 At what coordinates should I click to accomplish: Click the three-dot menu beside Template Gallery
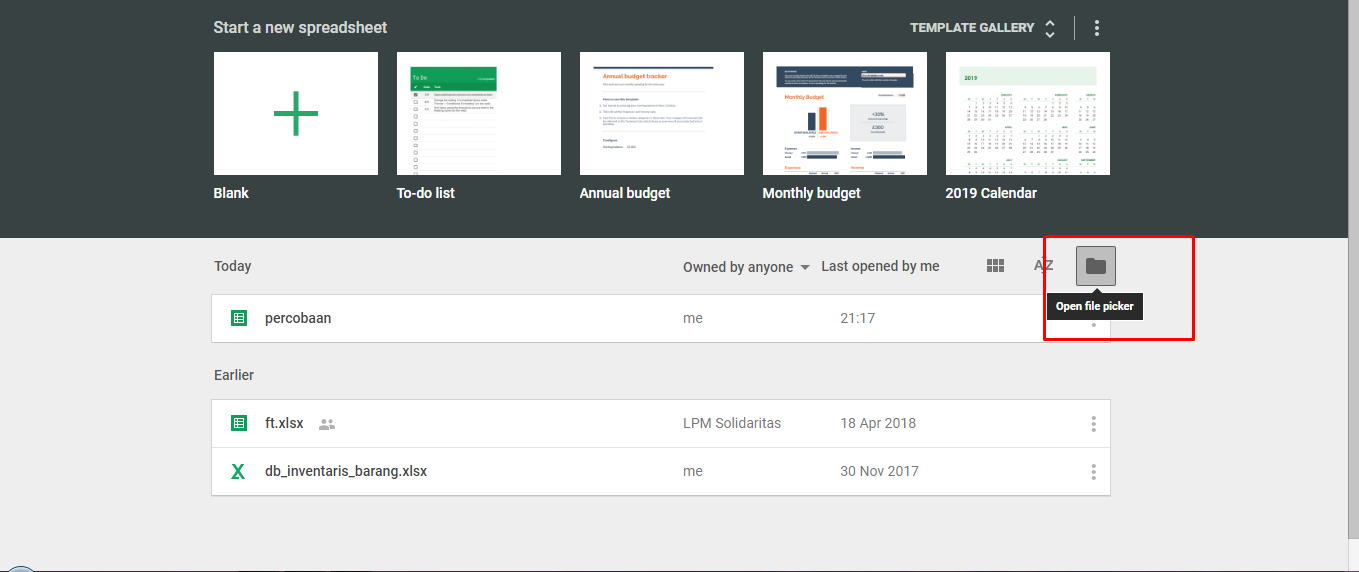point(1097,28)
